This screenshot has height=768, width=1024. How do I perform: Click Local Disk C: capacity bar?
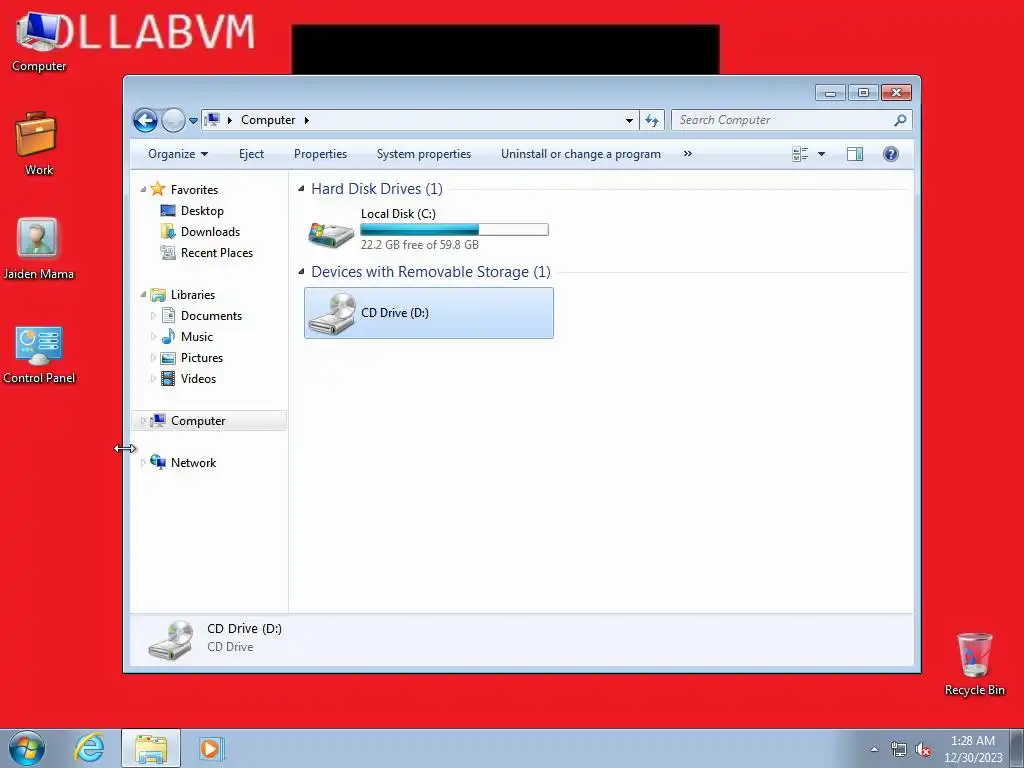[455, 229]
